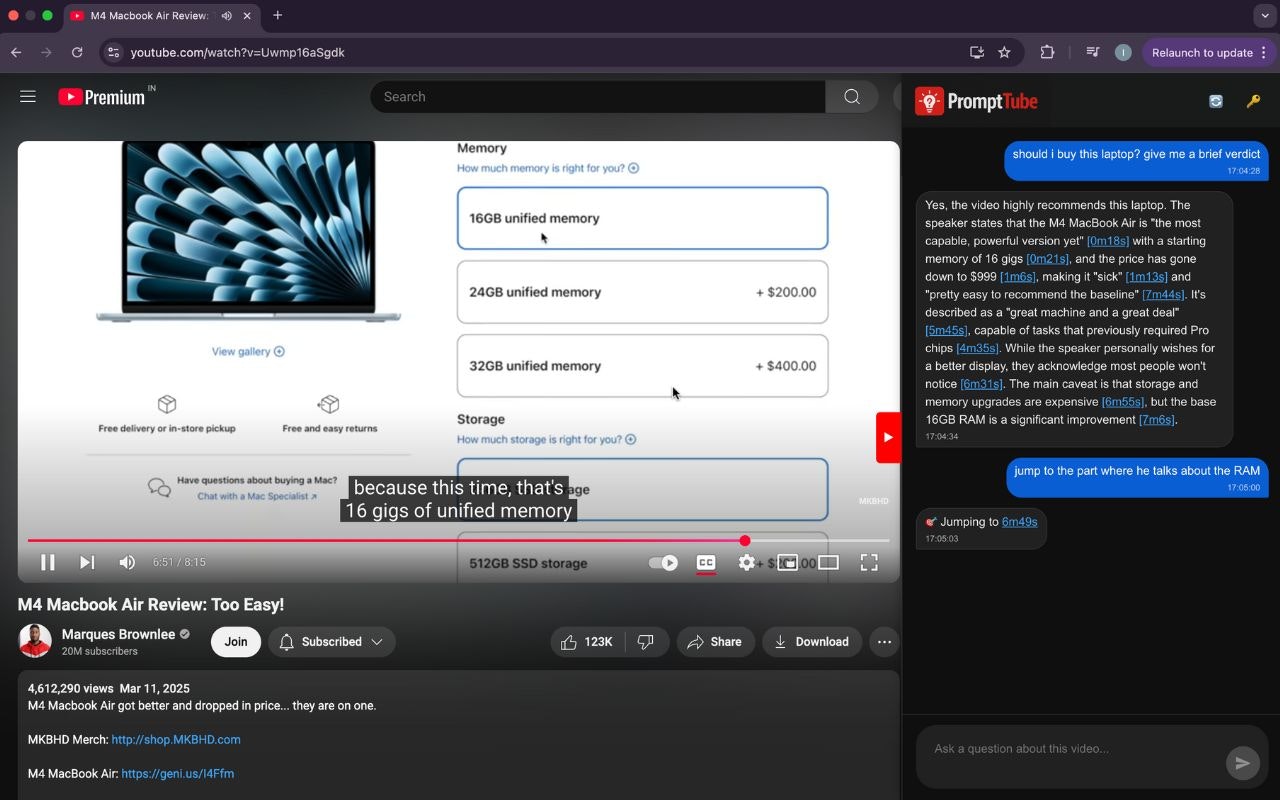Pause the video
This screenshot has width=1280, height=800.
[47, 562]
